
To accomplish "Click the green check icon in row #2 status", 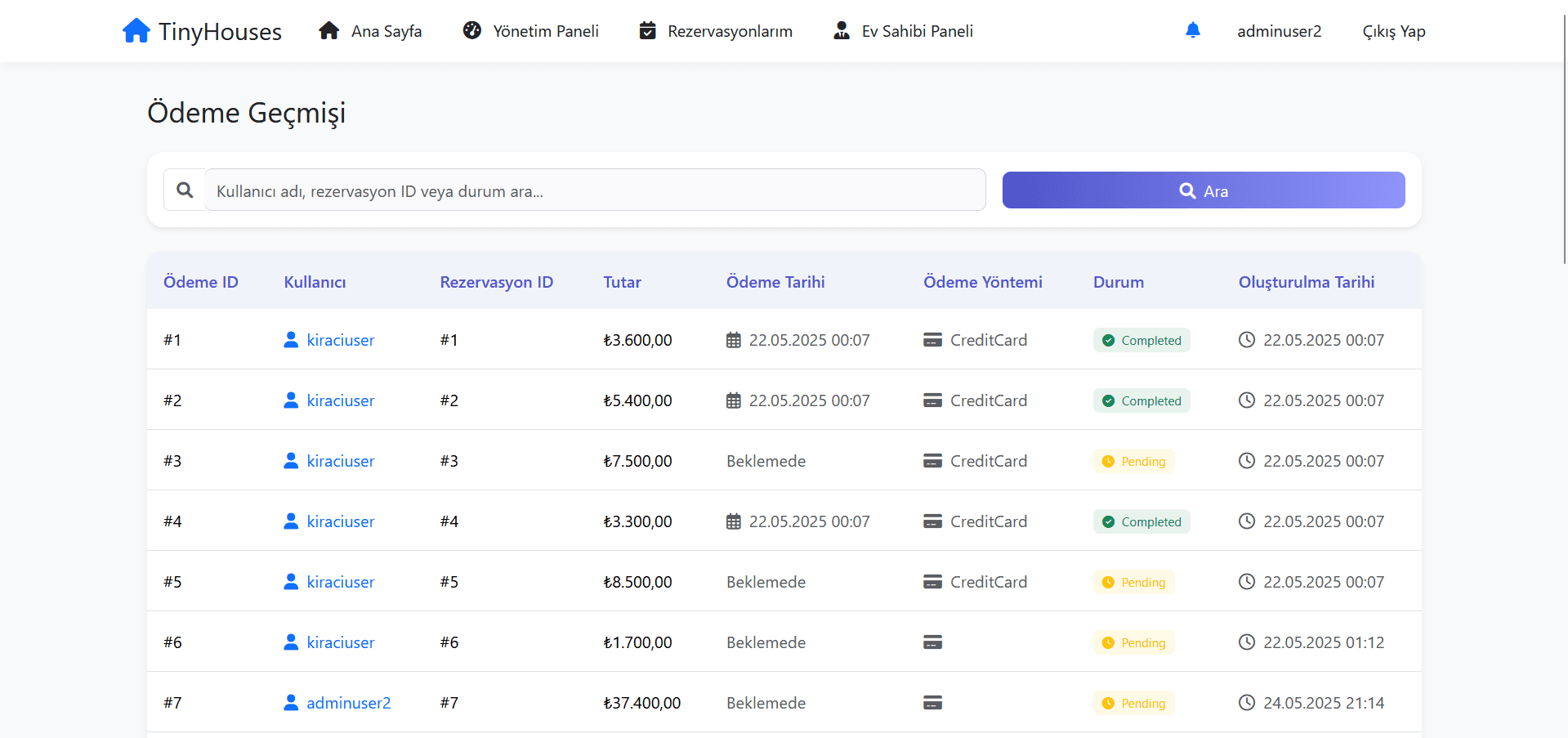I will coord(1108,401).
